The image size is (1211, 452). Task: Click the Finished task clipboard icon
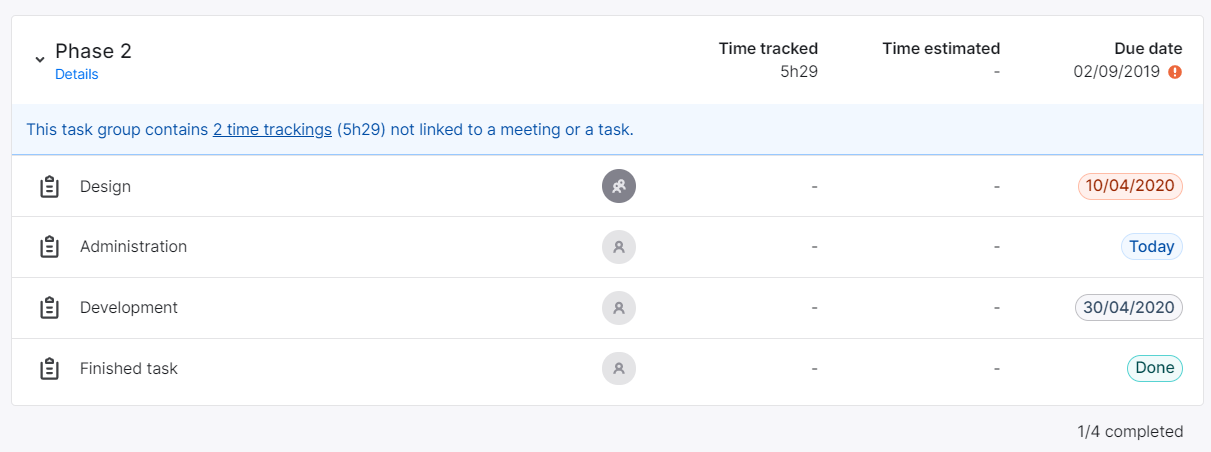(x=49, y=369)
